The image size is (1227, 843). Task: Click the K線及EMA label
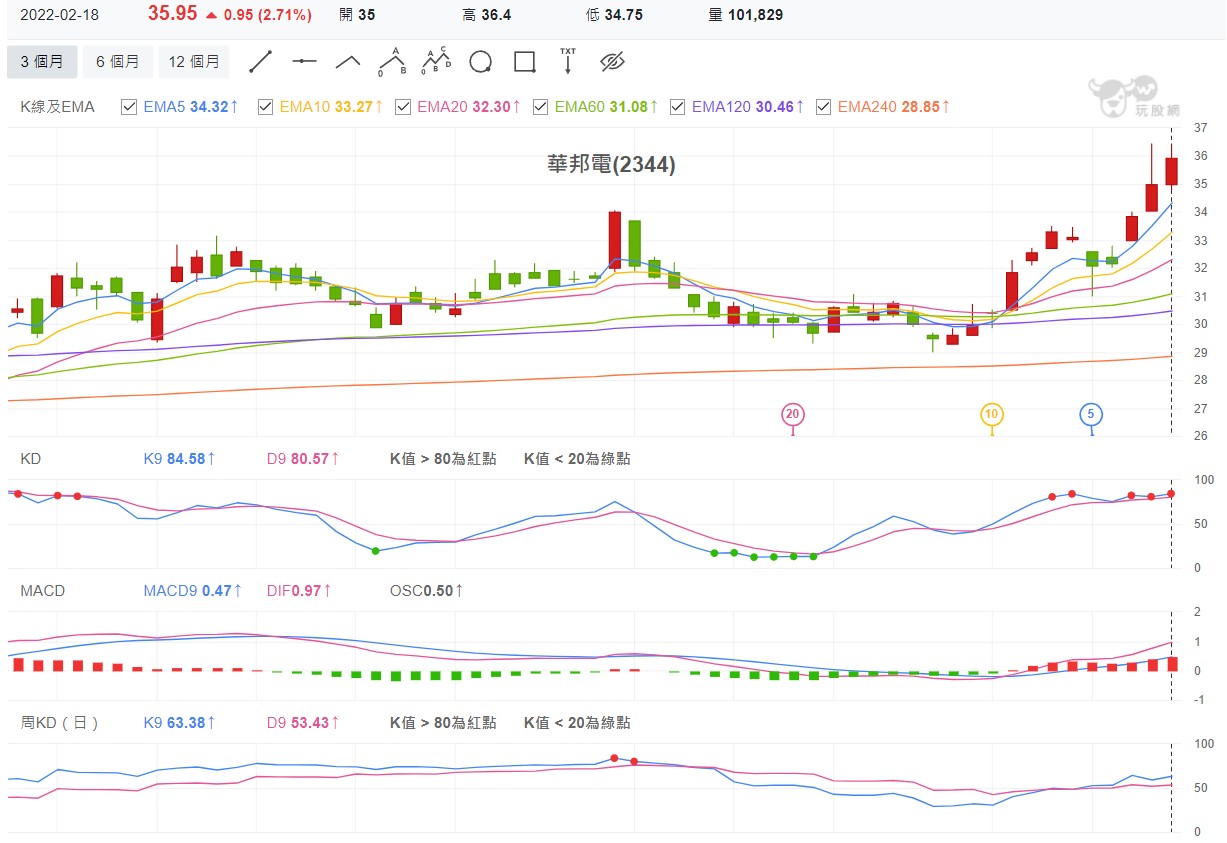click(58, 106)
